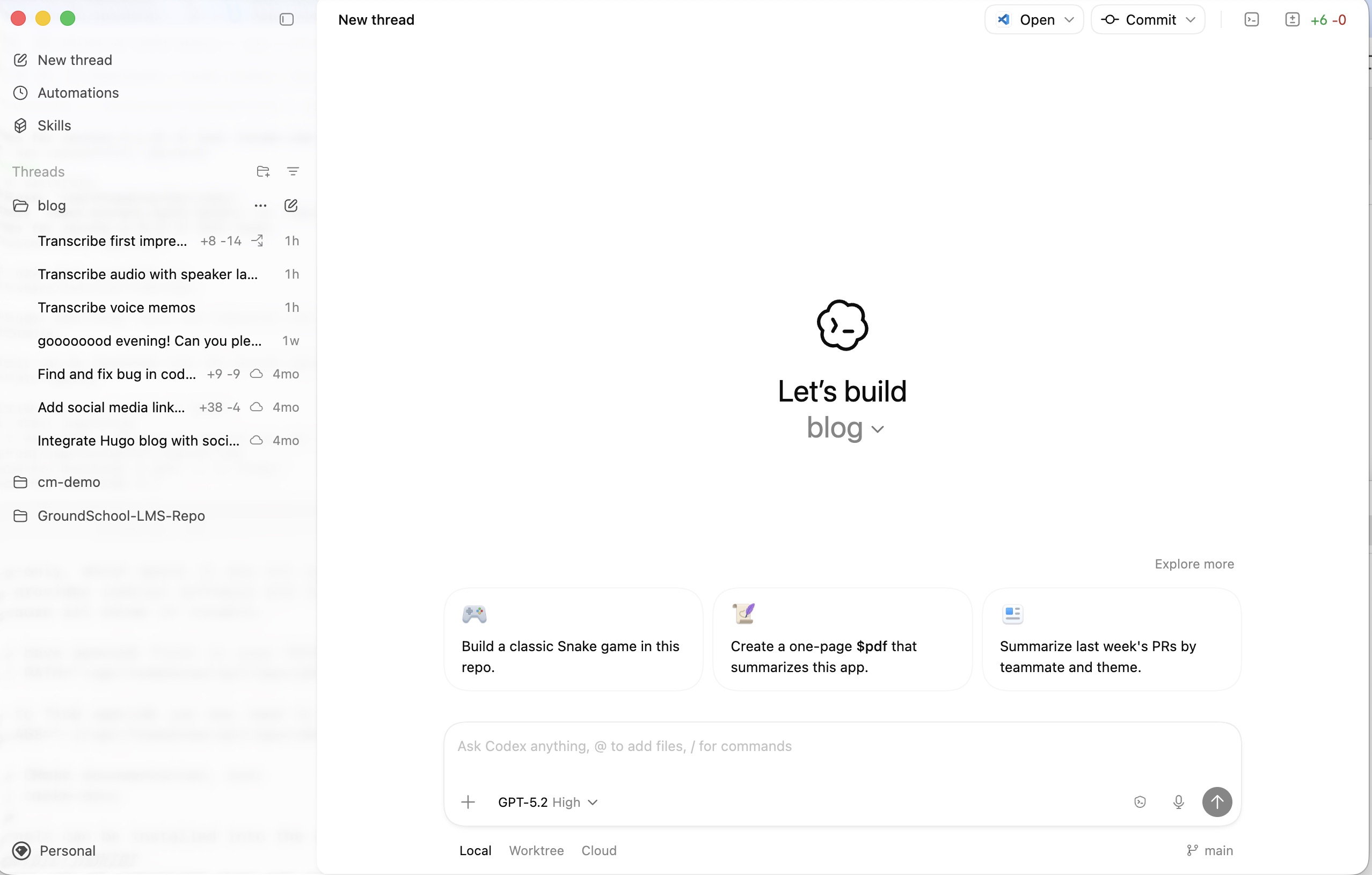Screen dimensions: 1372x875
Task: Switch to the Cloud tab
Action: click(599, 850)
